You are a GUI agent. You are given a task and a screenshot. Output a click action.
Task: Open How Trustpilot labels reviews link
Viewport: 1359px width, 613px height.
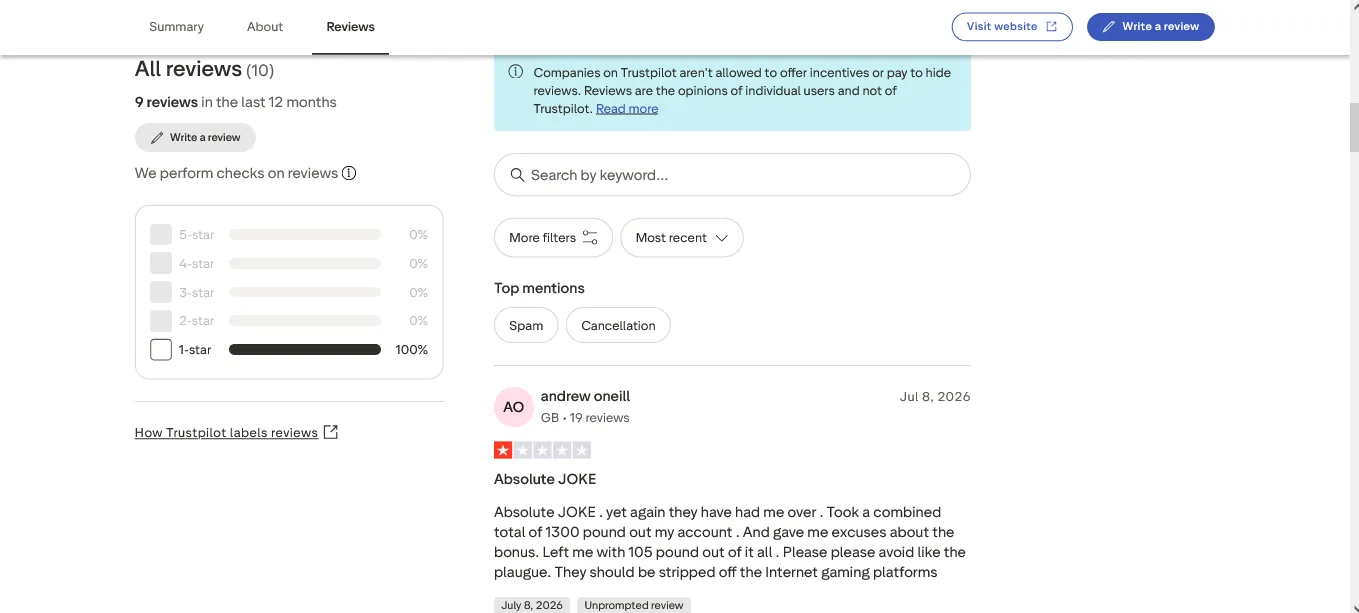pyautogui.click(x=226, y=433)
